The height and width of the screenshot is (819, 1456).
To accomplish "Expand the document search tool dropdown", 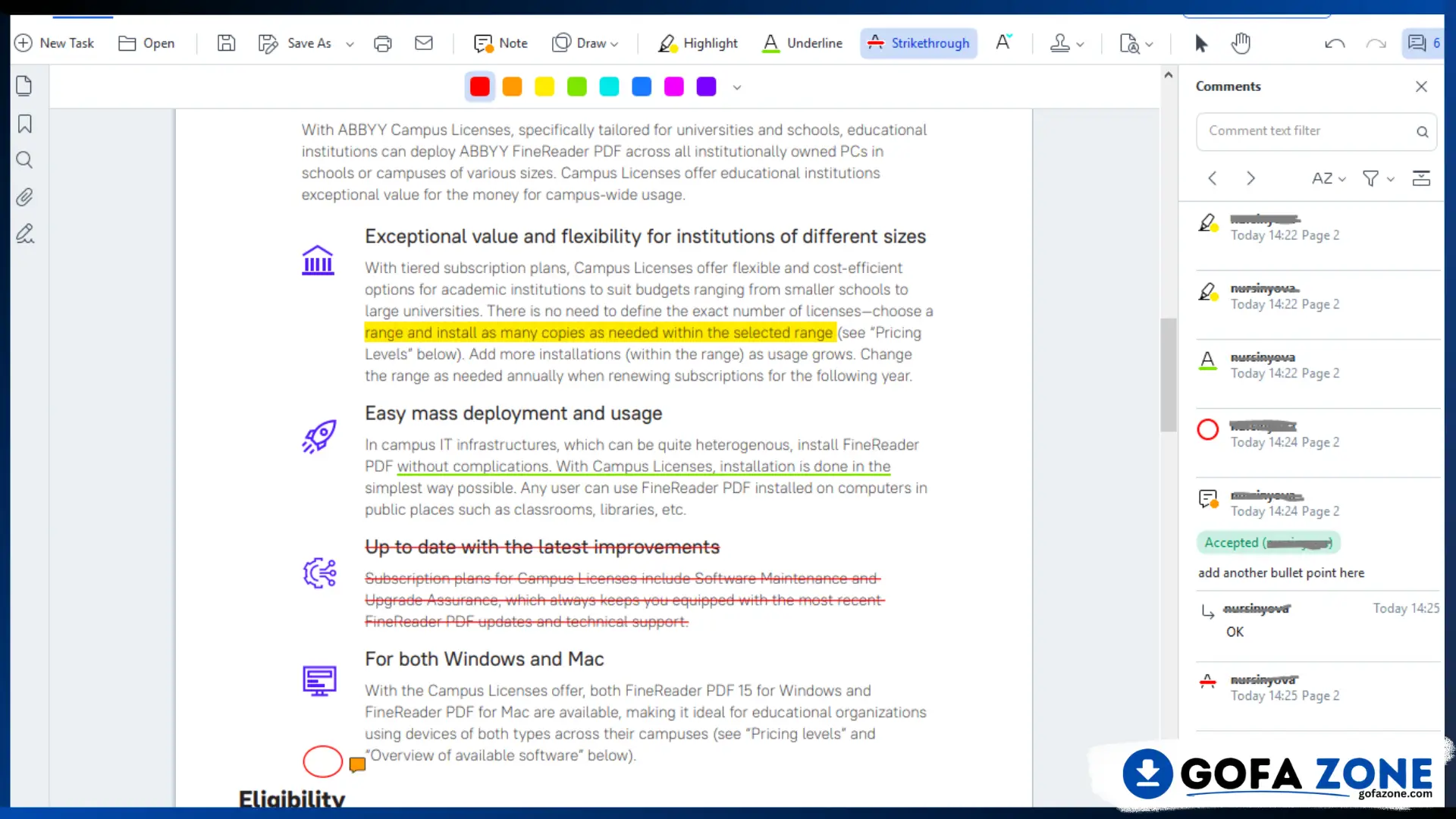I will 1149,44.
